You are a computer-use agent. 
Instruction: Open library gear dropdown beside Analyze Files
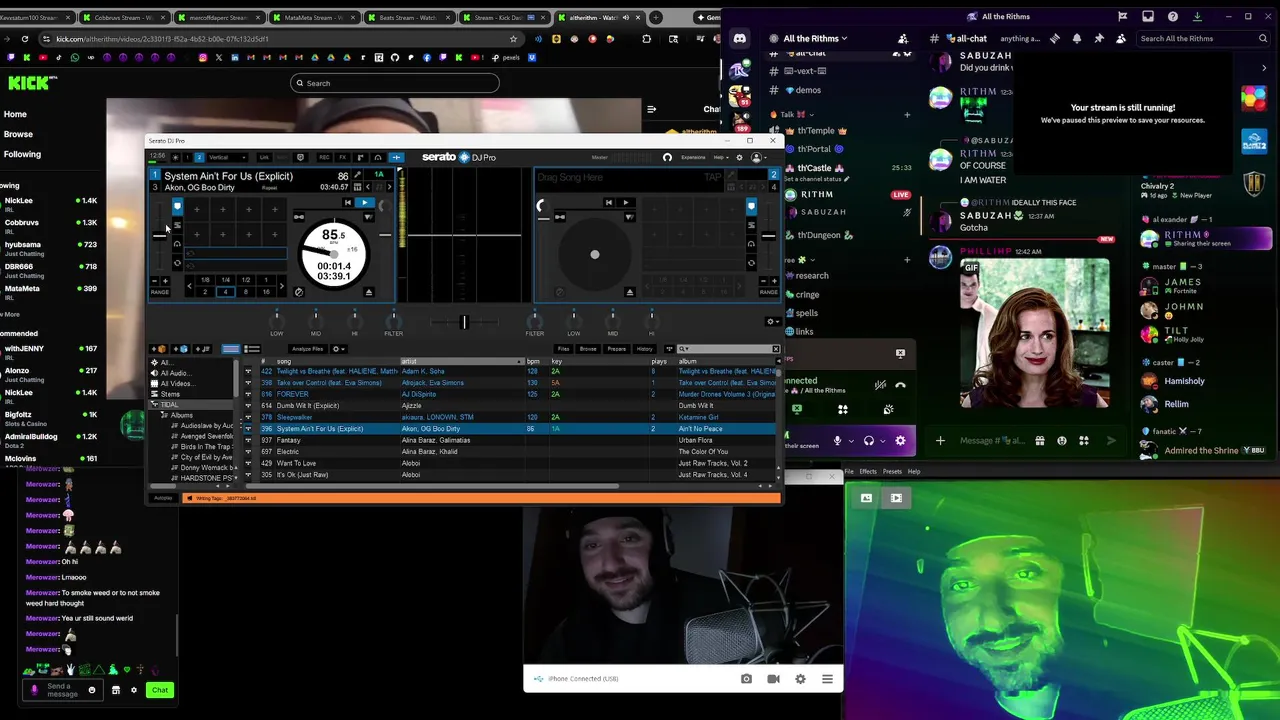coord(339,349)
